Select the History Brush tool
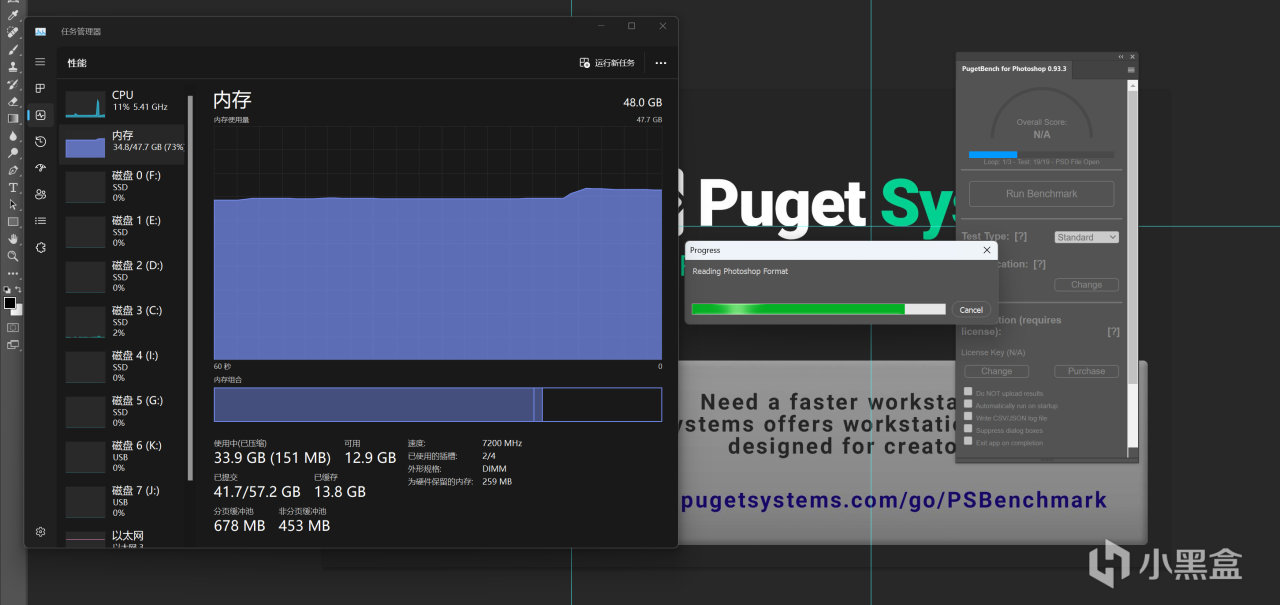The width and height of the screenshot is (1280, 605). tap(13, 84)
